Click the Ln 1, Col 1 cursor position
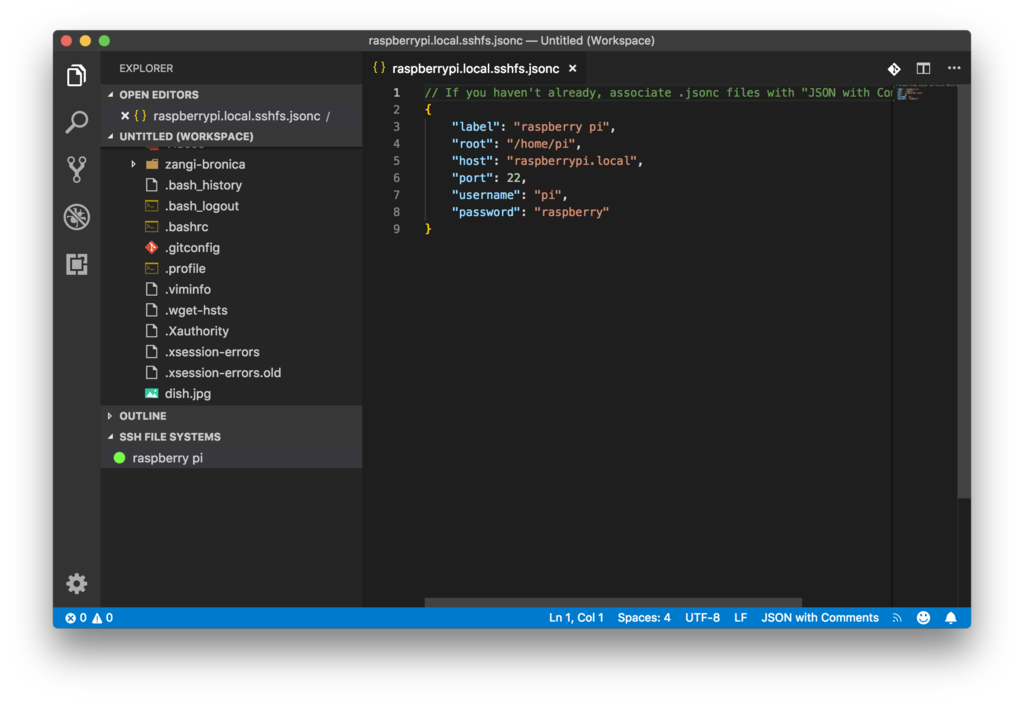The image size is (1024, 704). click(576, 618)
